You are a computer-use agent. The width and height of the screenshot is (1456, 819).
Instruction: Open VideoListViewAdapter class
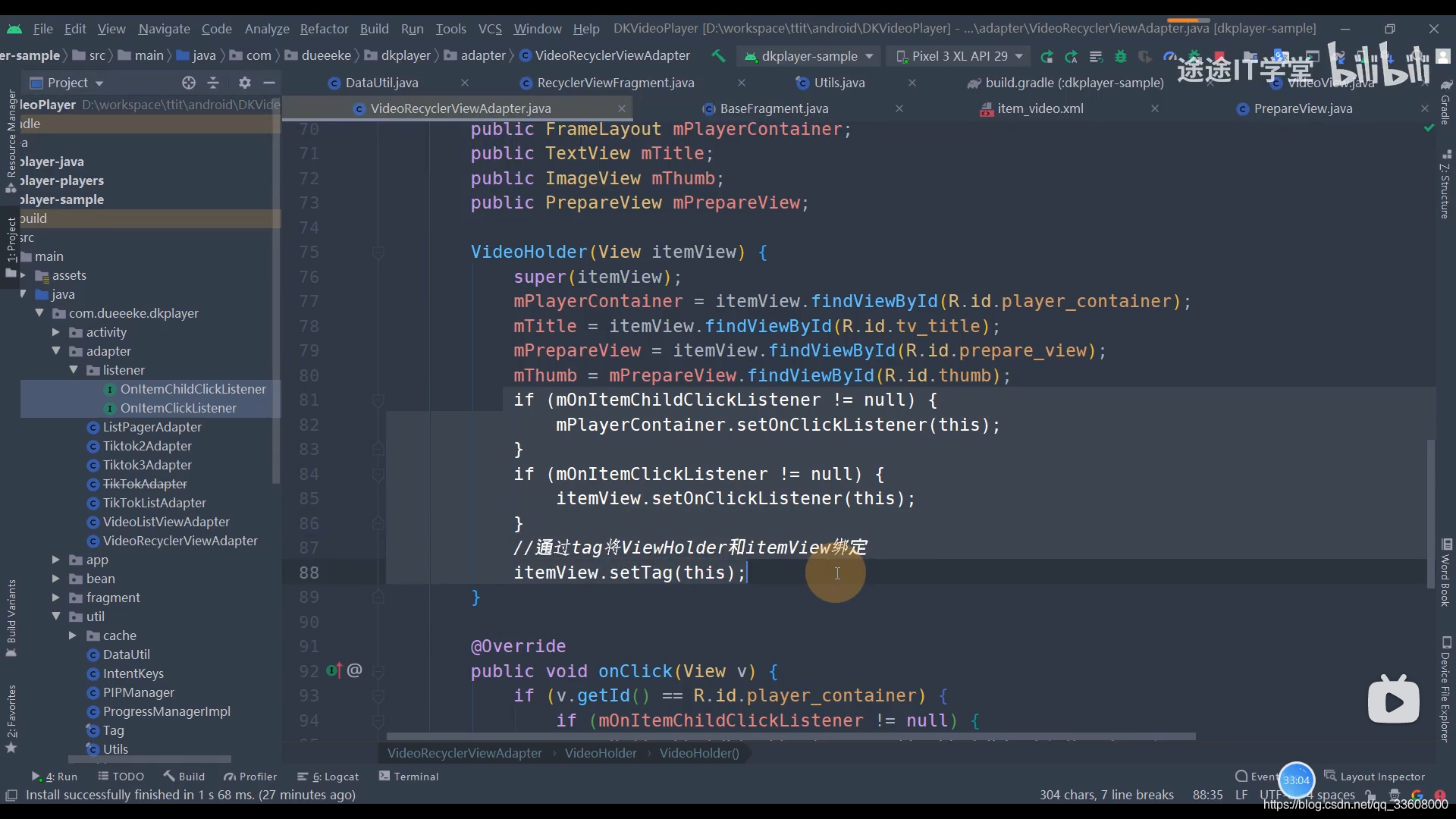[x=166, y=522]
